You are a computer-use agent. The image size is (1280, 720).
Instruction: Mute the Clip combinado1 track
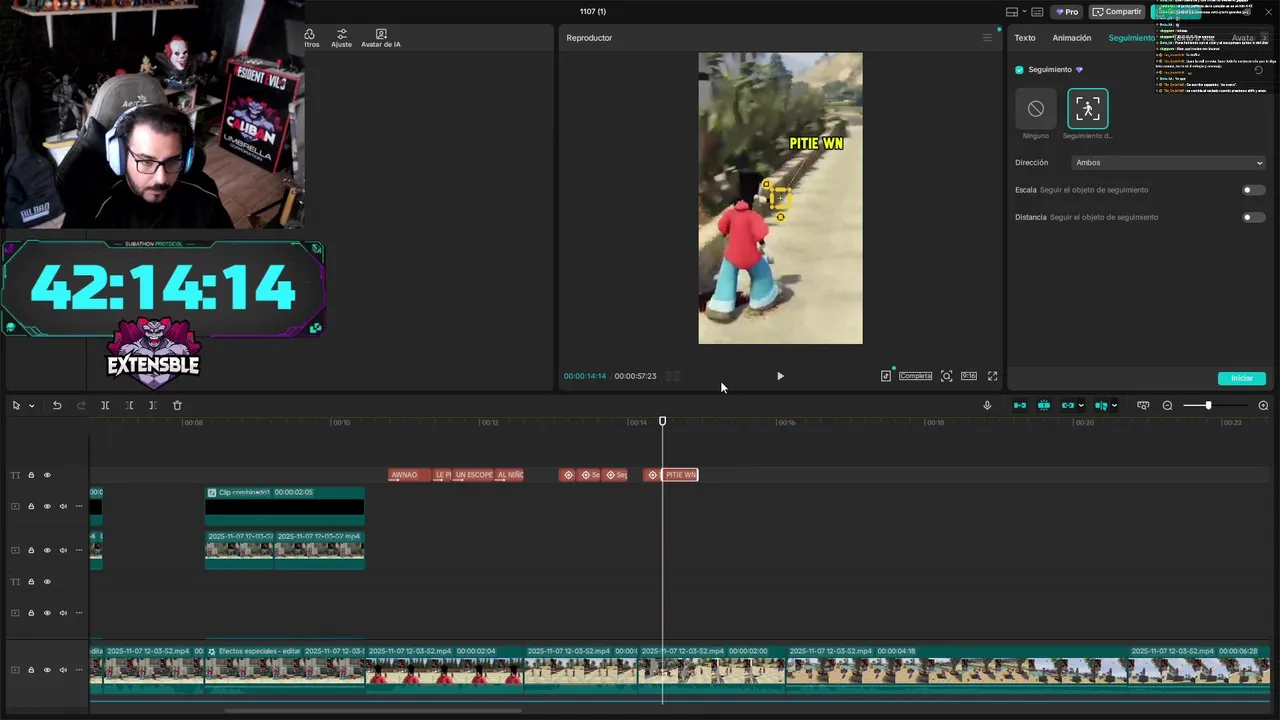tap(63, 506)
